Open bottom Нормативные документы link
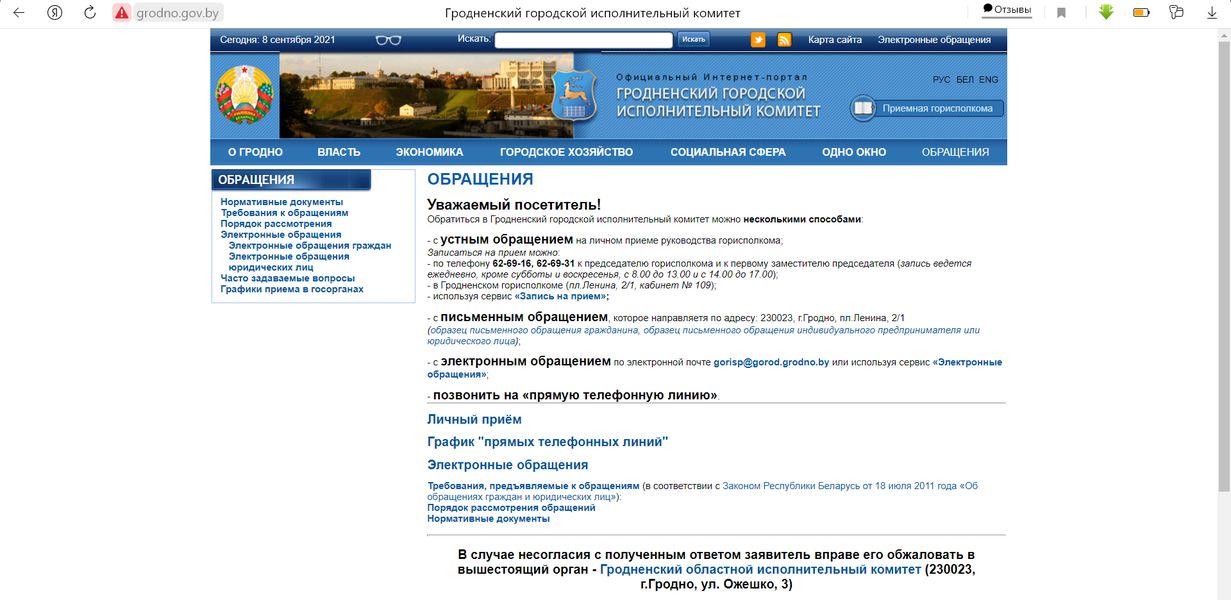The height and width of the screenshot is (600, 1231). tap(488, 519)
